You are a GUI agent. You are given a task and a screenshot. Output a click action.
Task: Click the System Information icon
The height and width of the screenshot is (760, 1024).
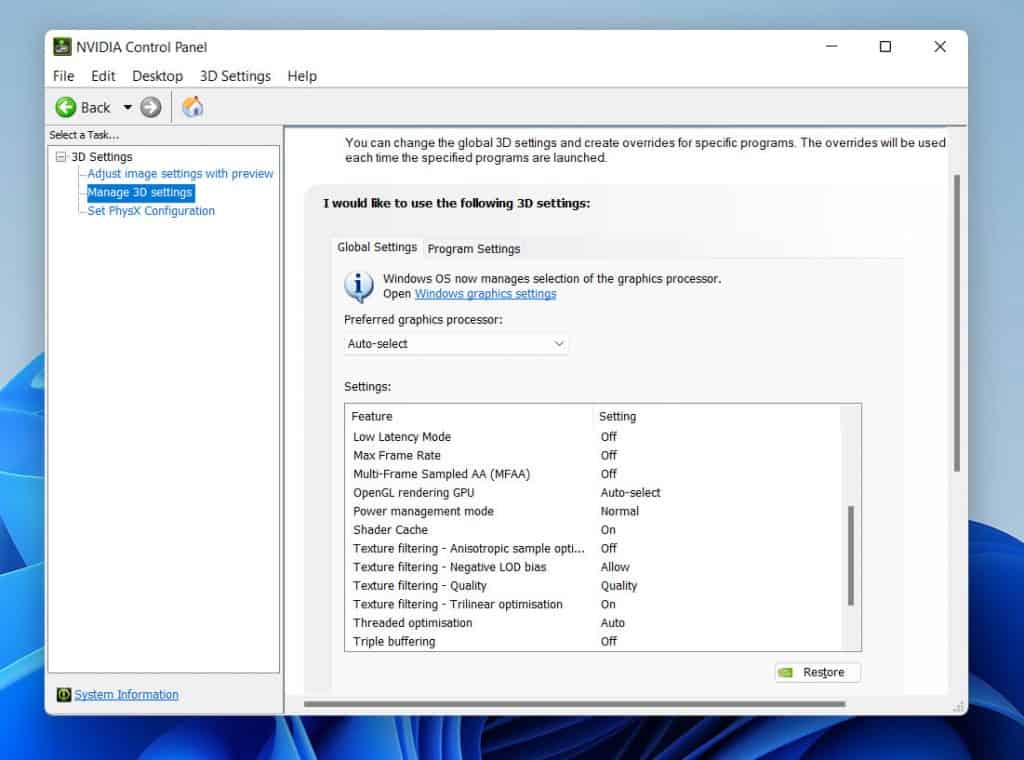[63, 694]
